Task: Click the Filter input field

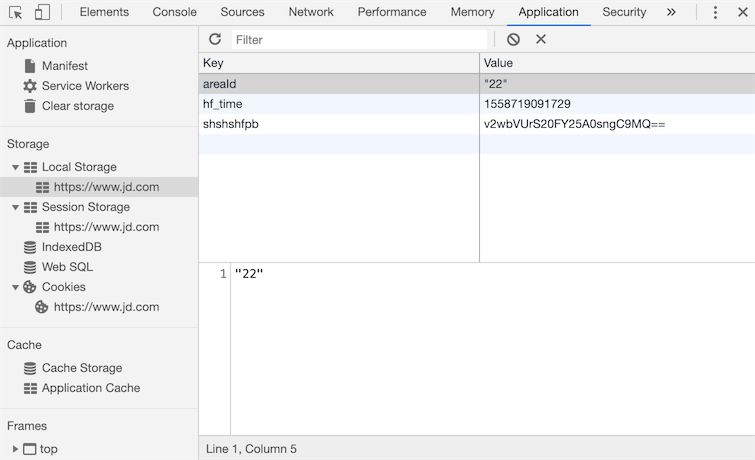Action: [358, 39]
